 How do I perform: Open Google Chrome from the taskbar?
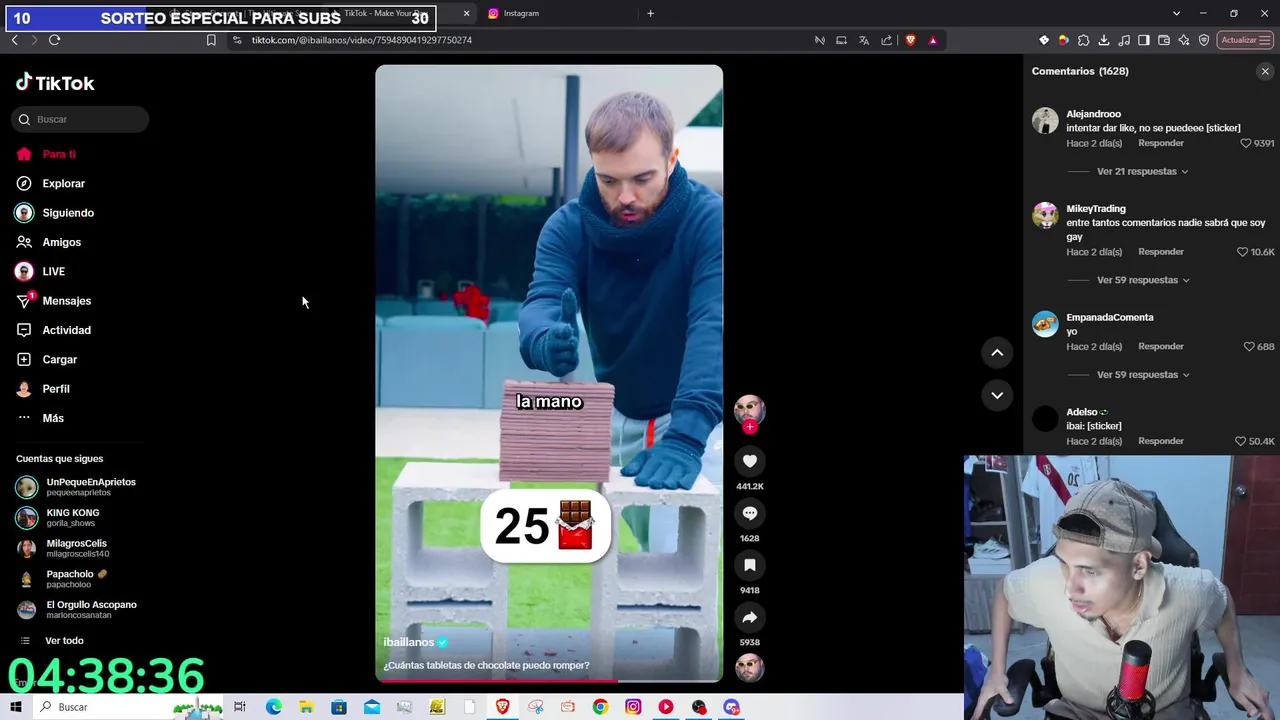tap(600, 707)
